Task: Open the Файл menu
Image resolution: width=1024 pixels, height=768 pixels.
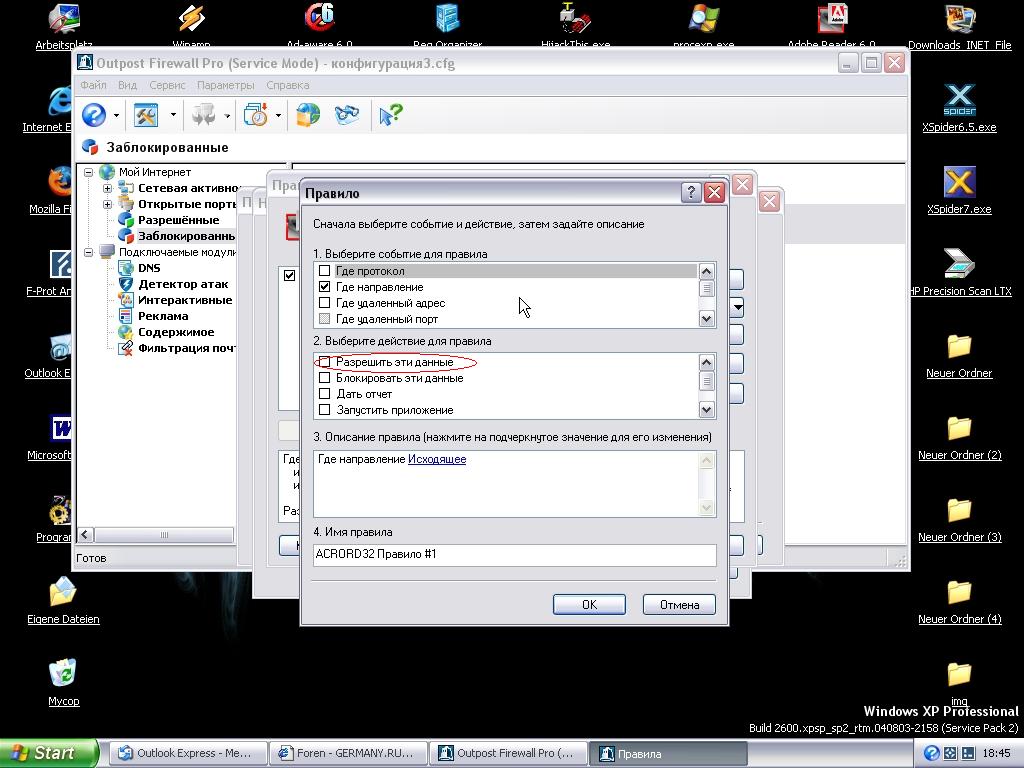Action: [x=93, y=86]
